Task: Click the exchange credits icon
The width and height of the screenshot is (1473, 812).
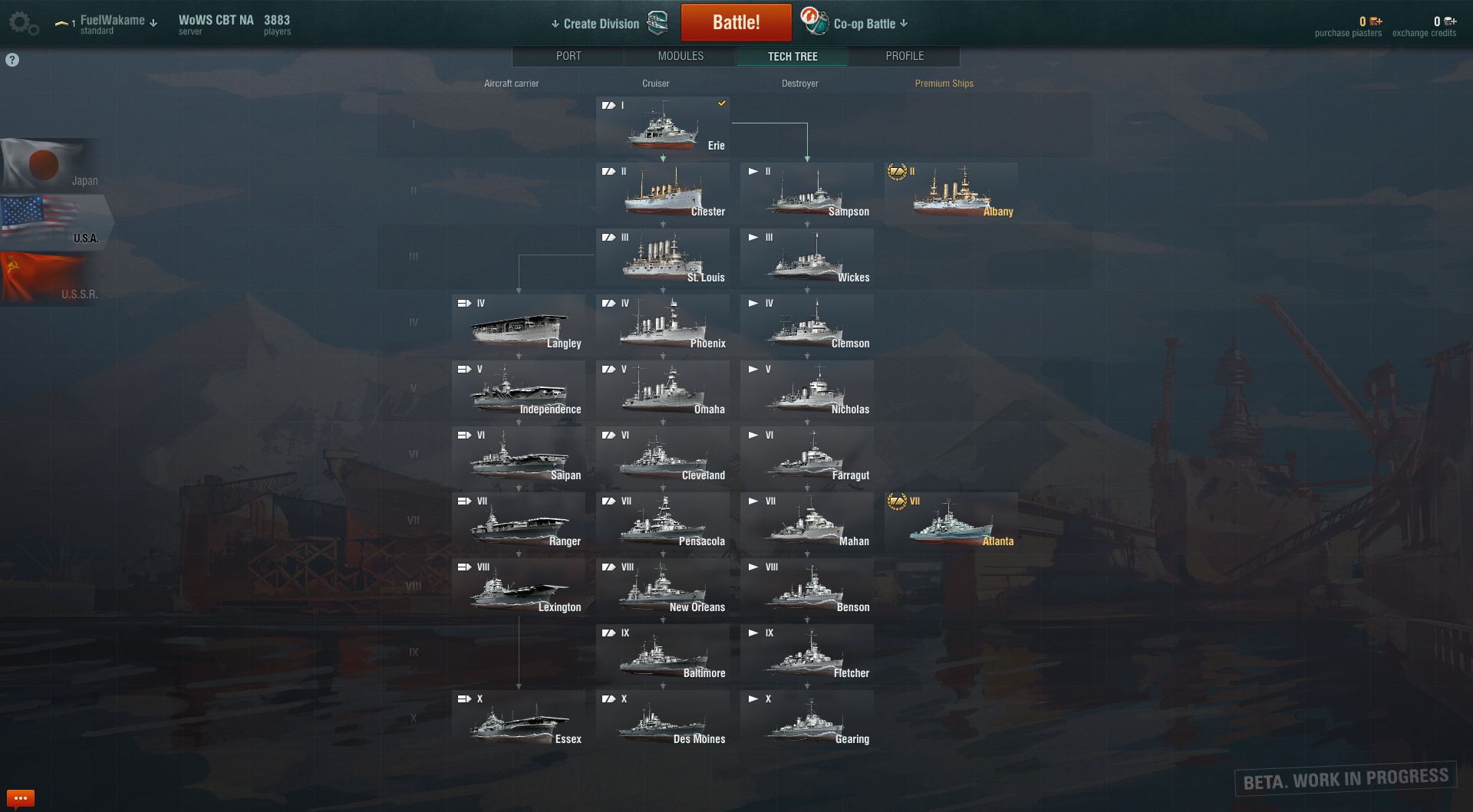Action: [x=1450, y=21]
